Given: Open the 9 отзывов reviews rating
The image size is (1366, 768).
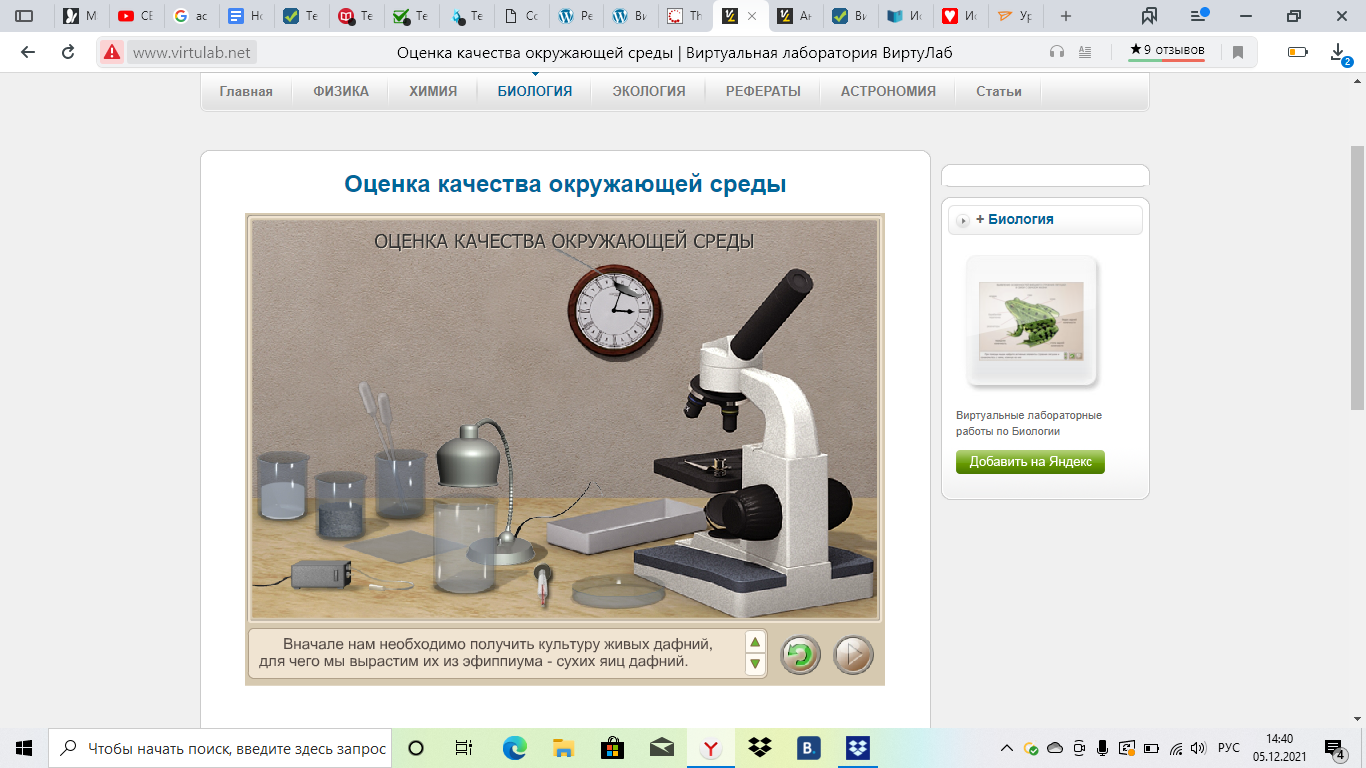Looking at the screenshot, I should (1167, 50).
